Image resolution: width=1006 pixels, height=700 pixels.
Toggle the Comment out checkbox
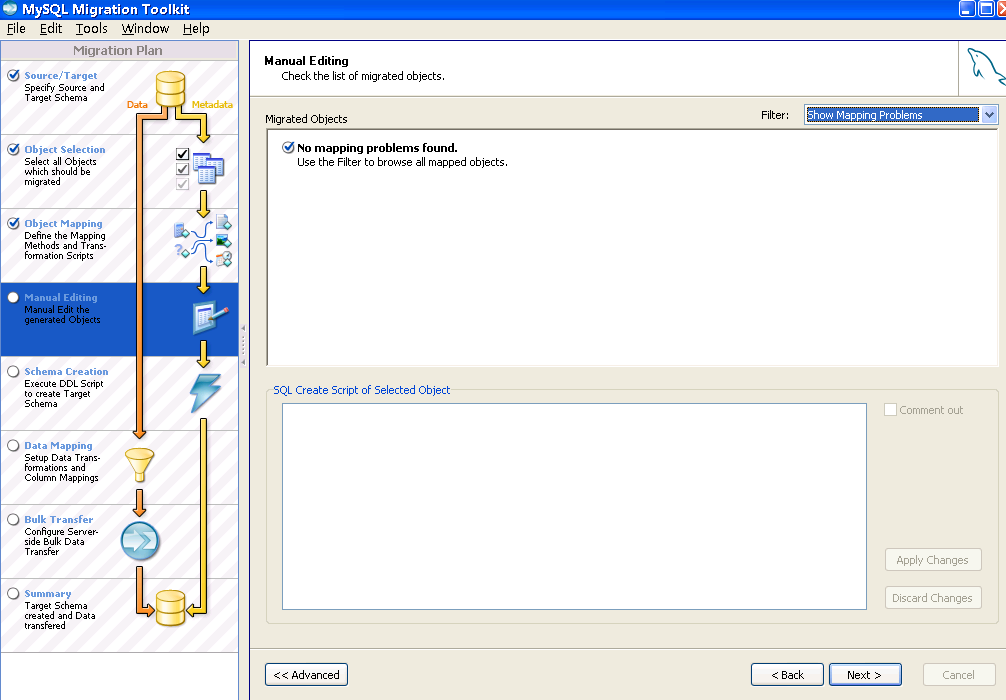[891, 409]
